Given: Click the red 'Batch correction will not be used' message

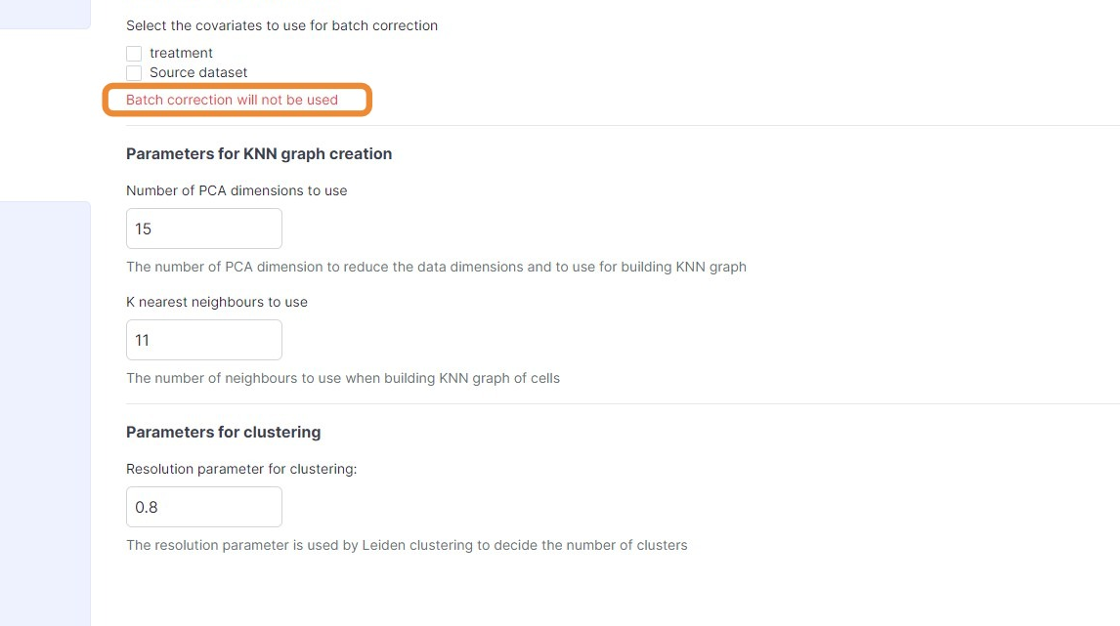Looking at the screenshot, I should click(232, 100).
